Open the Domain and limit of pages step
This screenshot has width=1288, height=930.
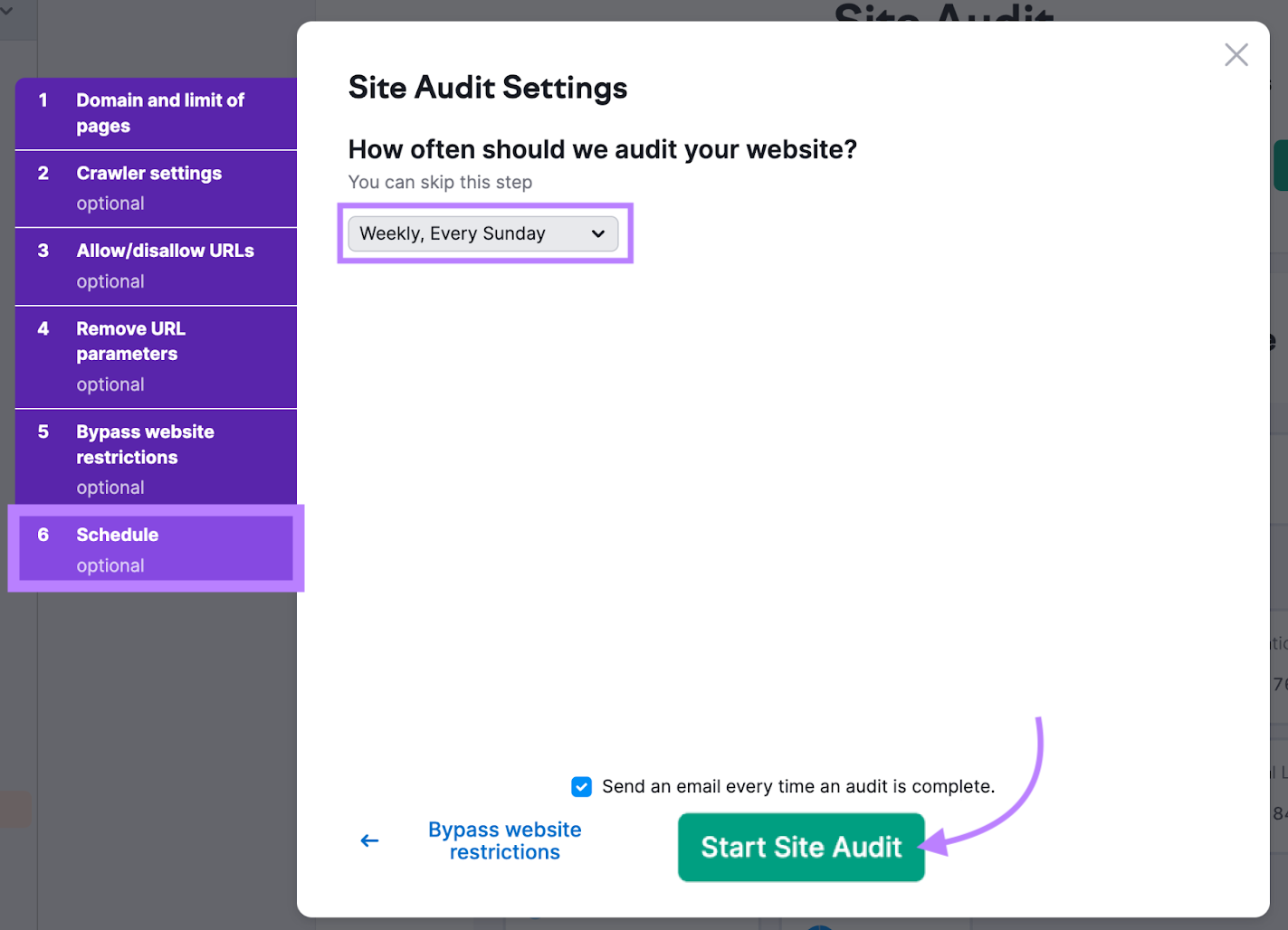pos(155,112)
